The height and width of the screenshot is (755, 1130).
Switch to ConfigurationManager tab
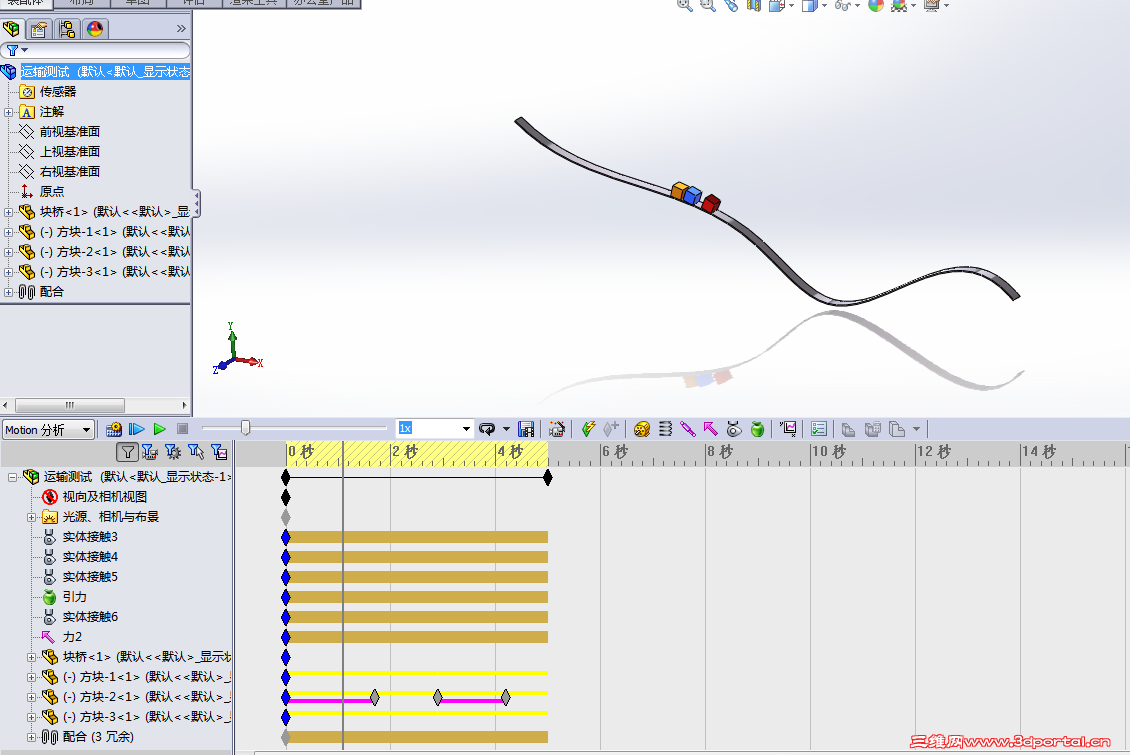coord(67,29)
